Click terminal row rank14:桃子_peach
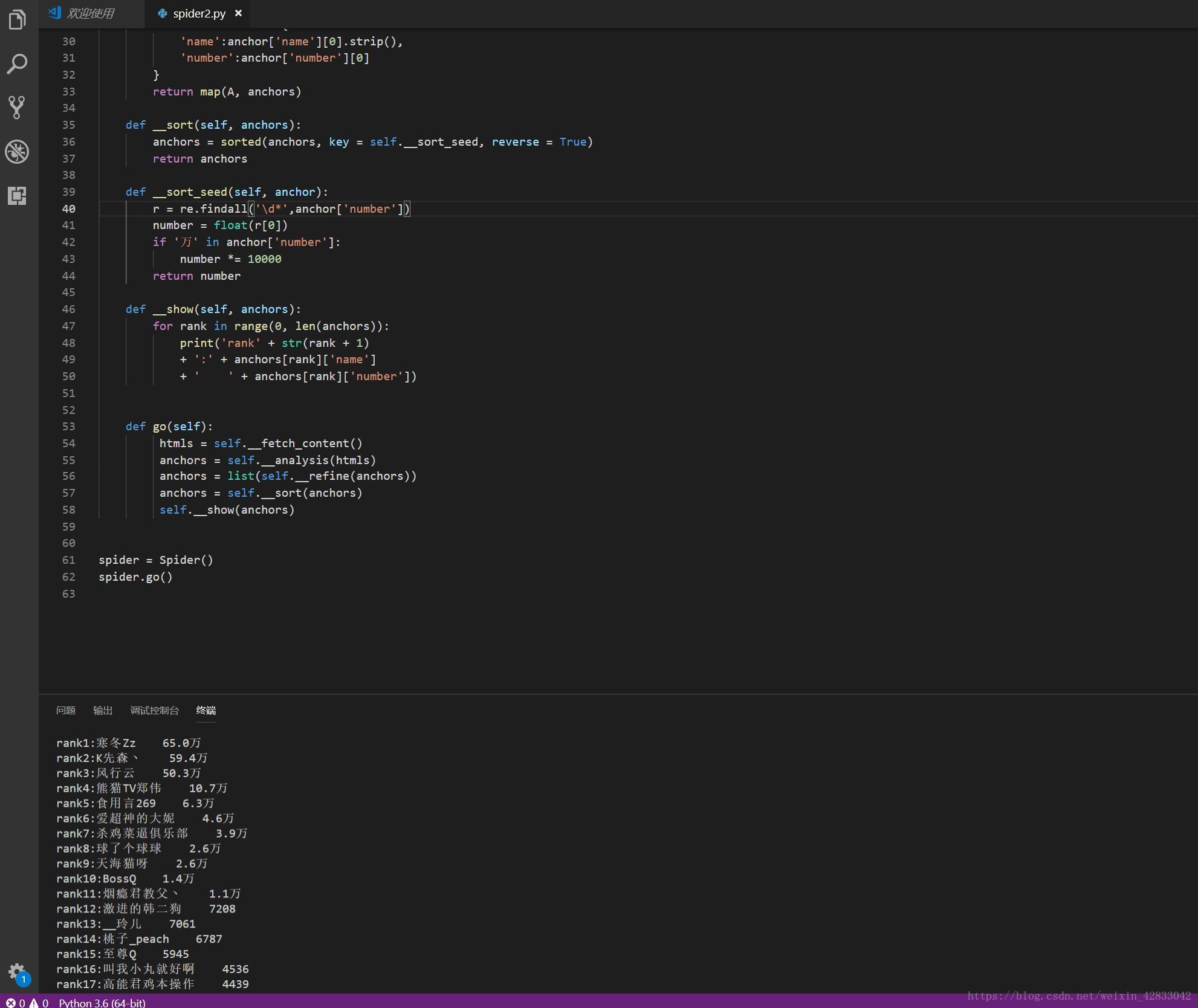The image size is (1198, 1008). point(139,939)
